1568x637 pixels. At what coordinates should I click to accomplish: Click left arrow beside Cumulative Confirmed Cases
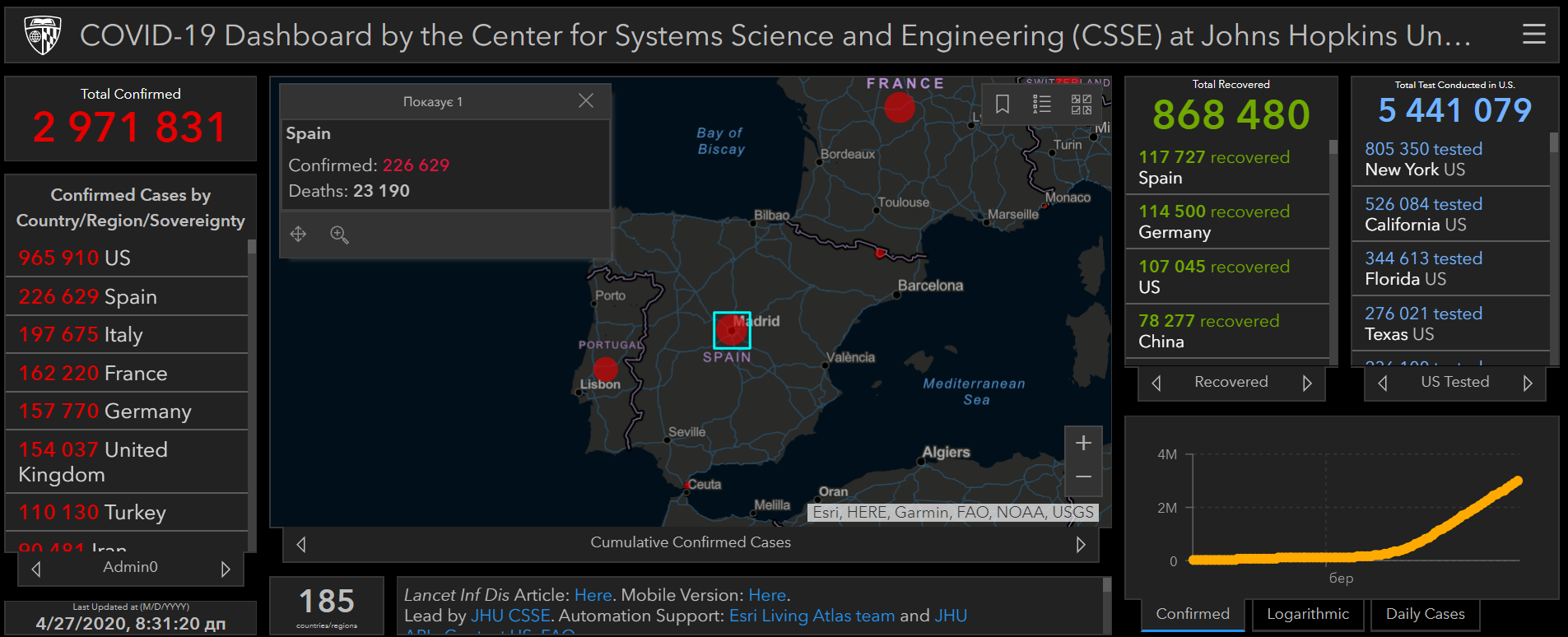coord(301,544)
